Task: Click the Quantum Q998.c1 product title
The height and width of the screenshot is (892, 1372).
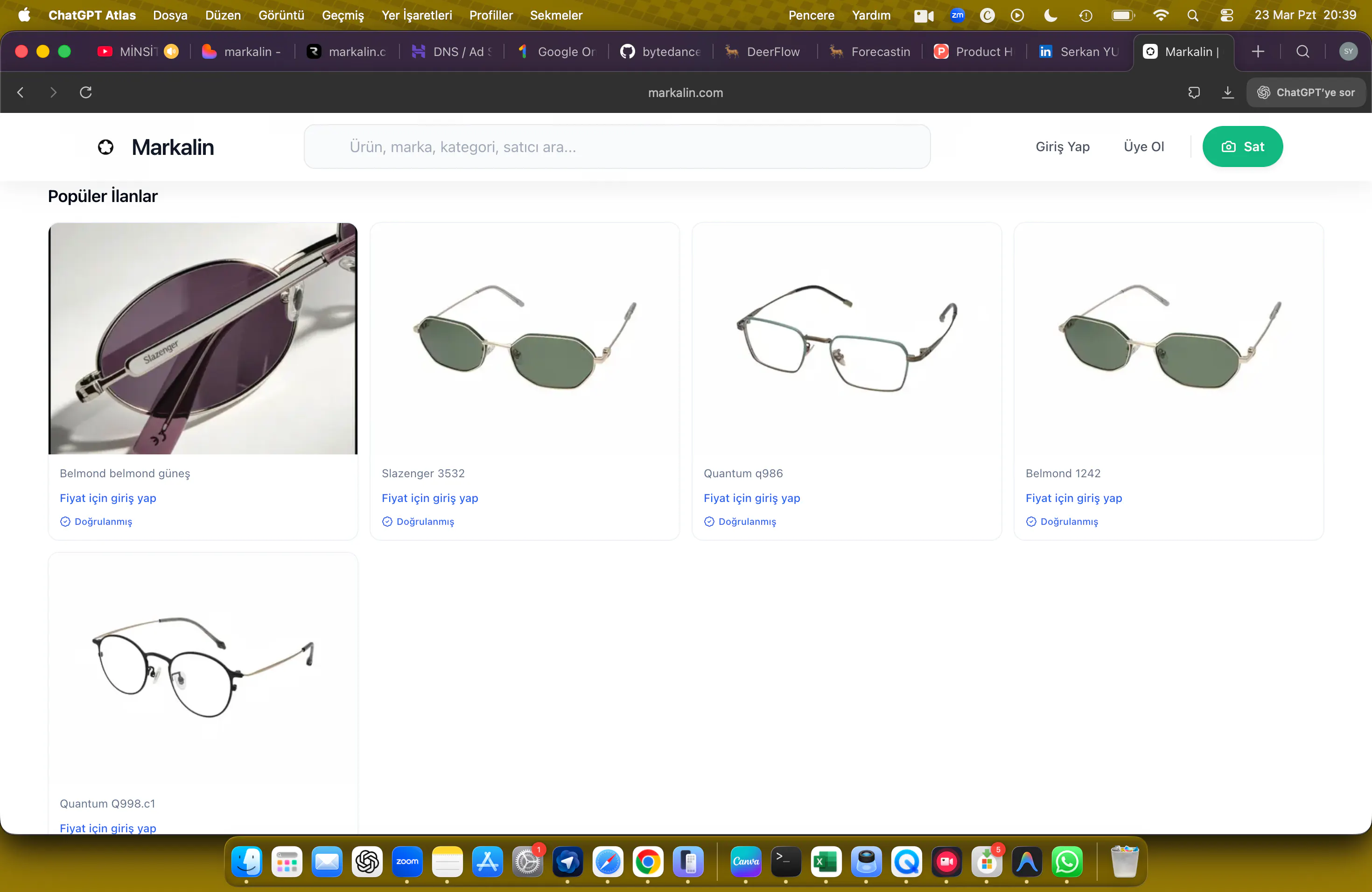Action: pos(107,803)
